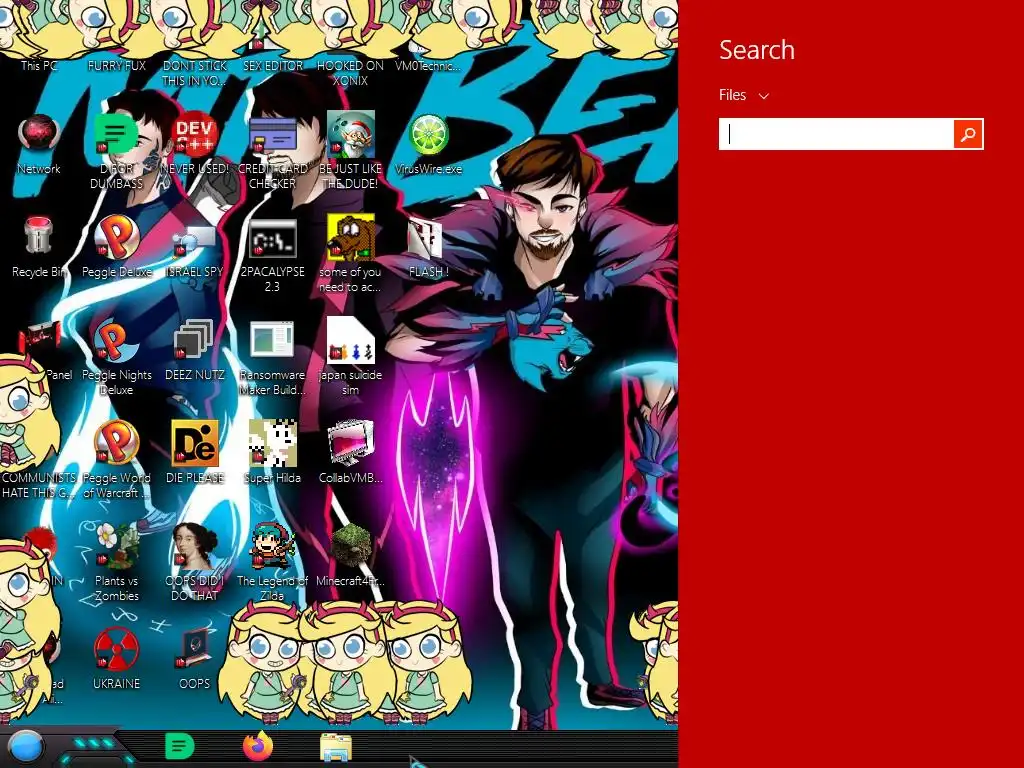Select Peggle World of Warcraft icon

click(x=116, y=443)
